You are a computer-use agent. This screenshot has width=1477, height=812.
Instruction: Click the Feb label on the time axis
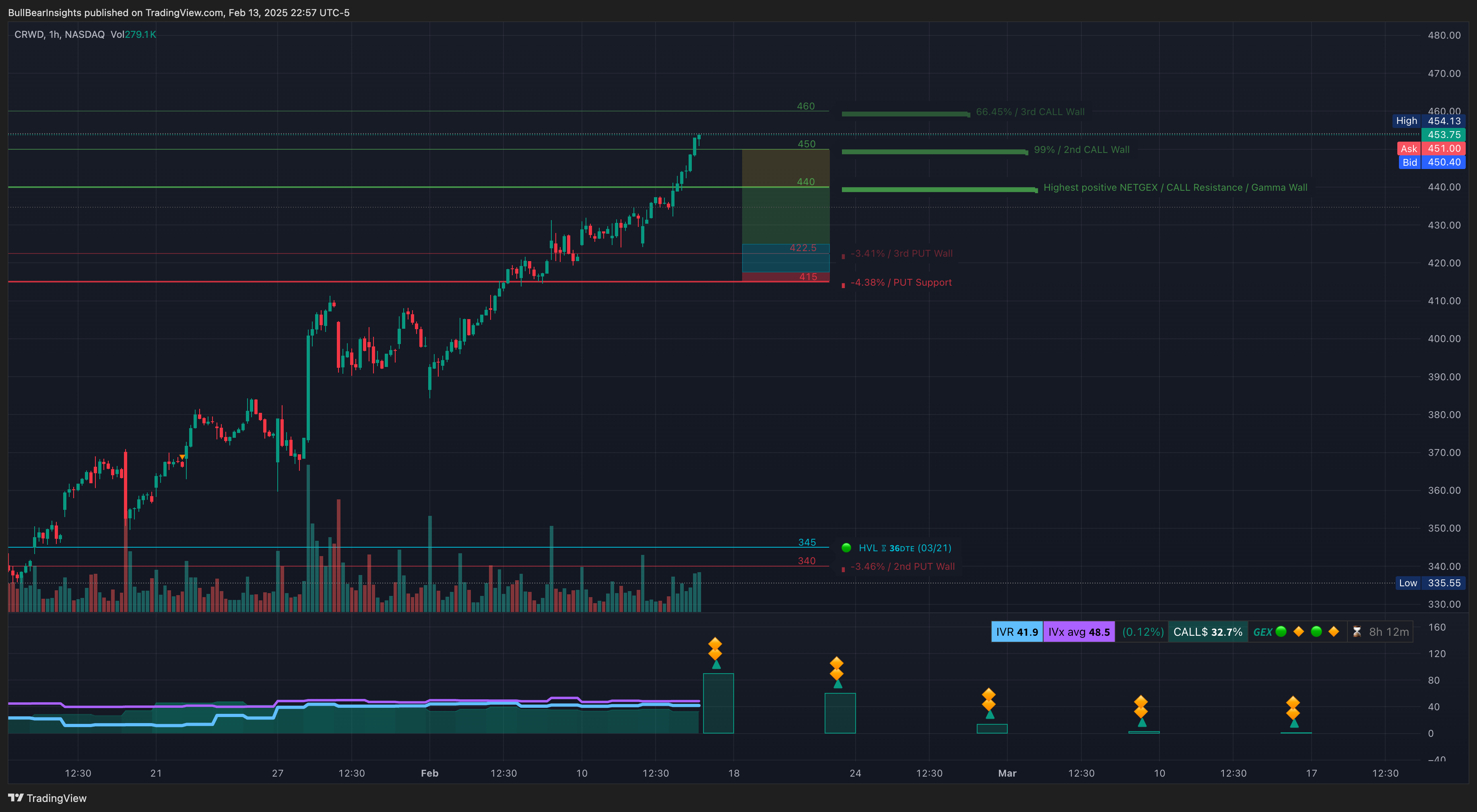[x=429, y=773]
